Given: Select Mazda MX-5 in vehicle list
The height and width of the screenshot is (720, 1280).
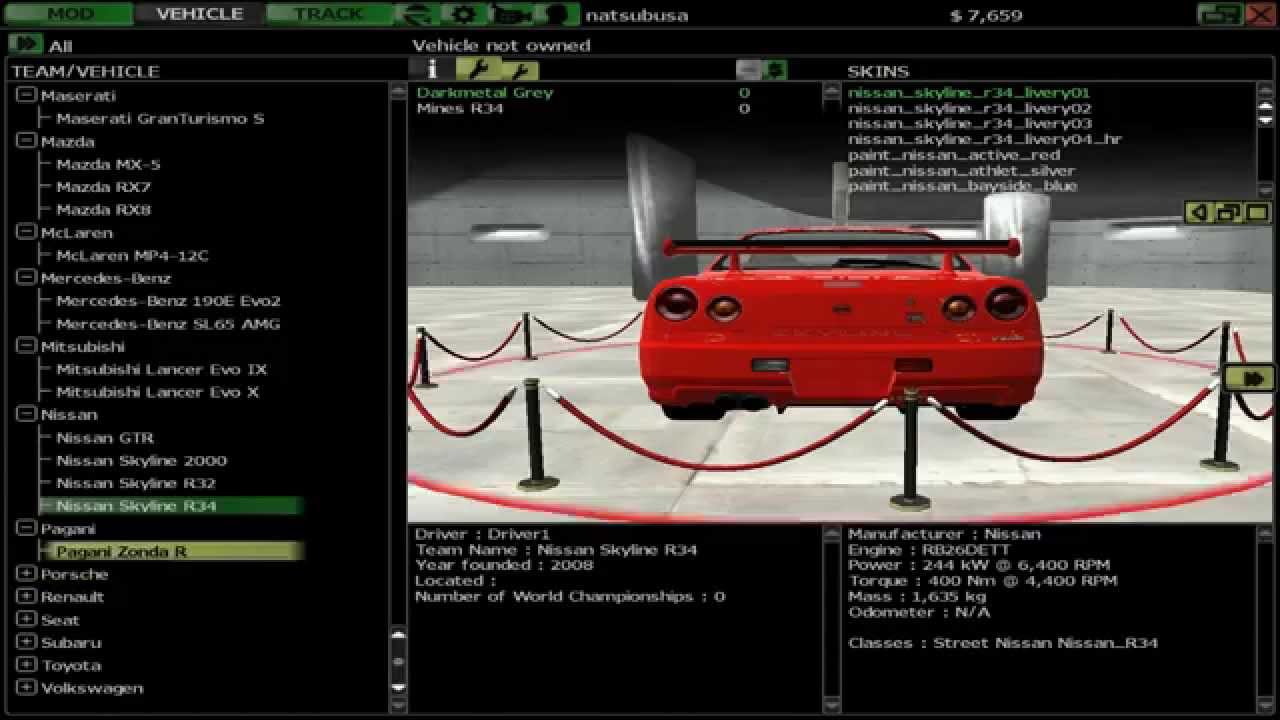Looking at the screenshot, I should point(108,164).
